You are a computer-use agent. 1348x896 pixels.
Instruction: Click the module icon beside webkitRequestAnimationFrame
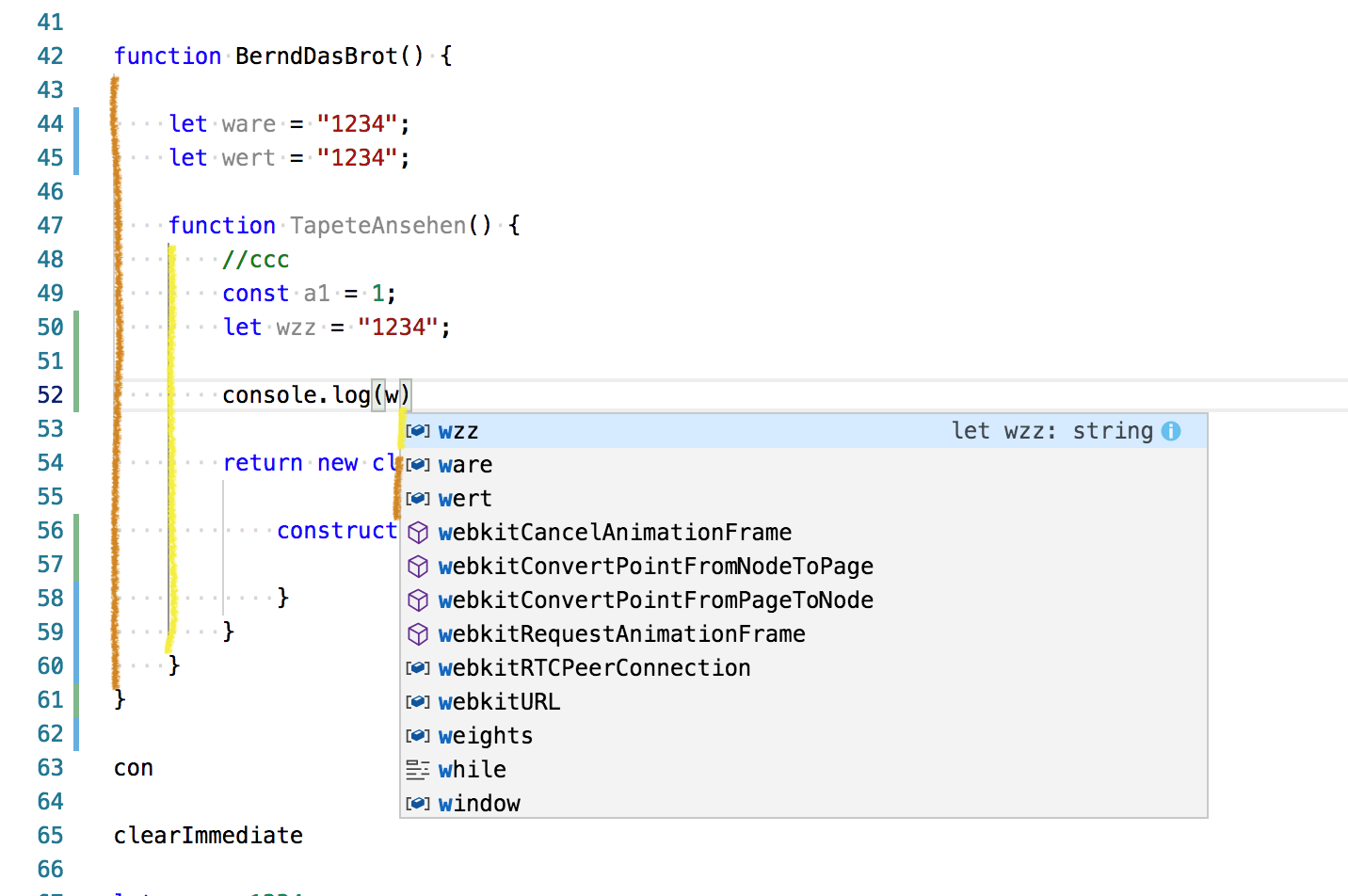click(417, 633)
